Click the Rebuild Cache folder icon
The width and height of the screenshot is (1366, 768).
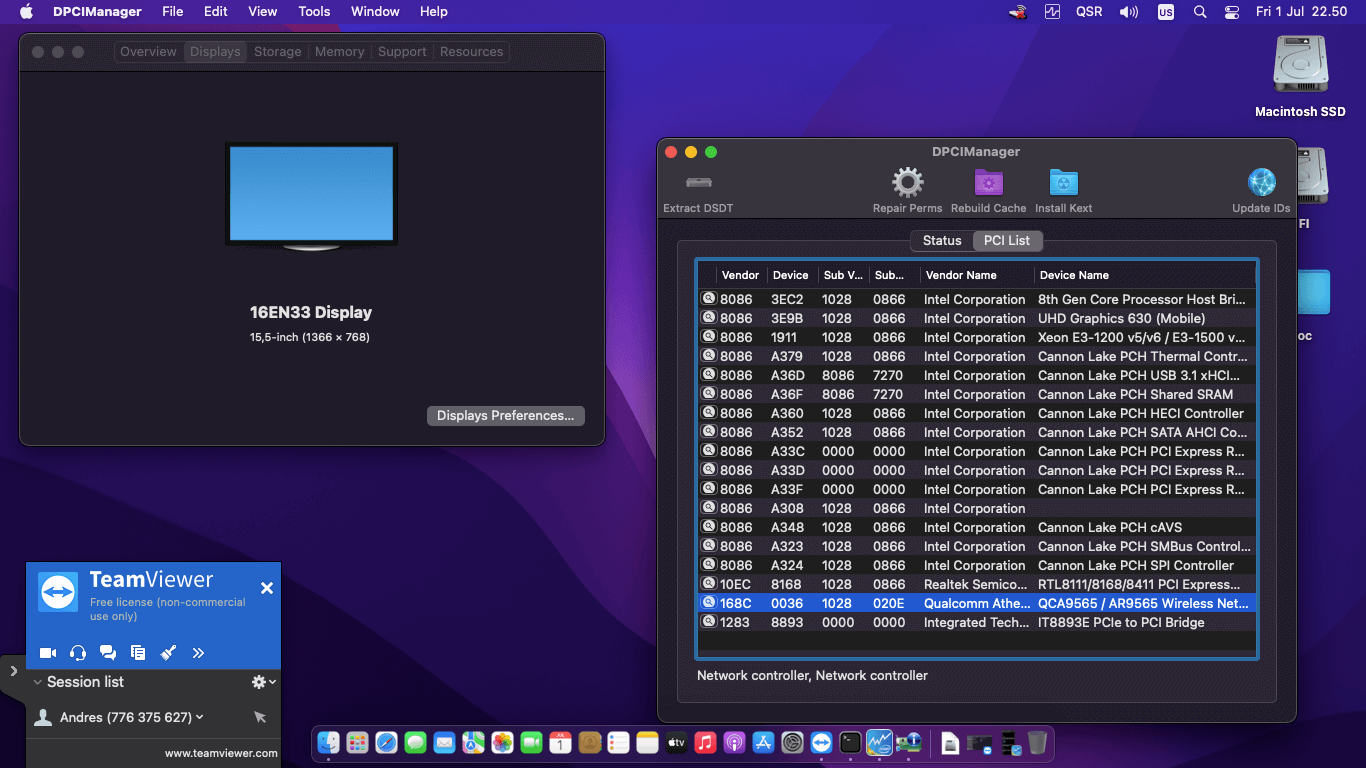pyautogui.click(x=989, y=183)
